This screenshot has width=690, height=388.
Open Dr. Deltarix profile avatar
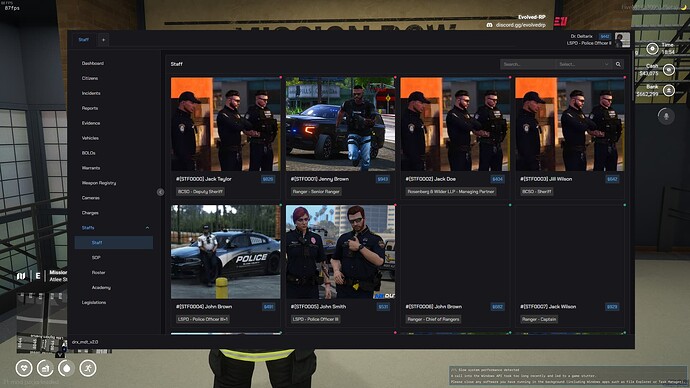(x=622, y=40)
